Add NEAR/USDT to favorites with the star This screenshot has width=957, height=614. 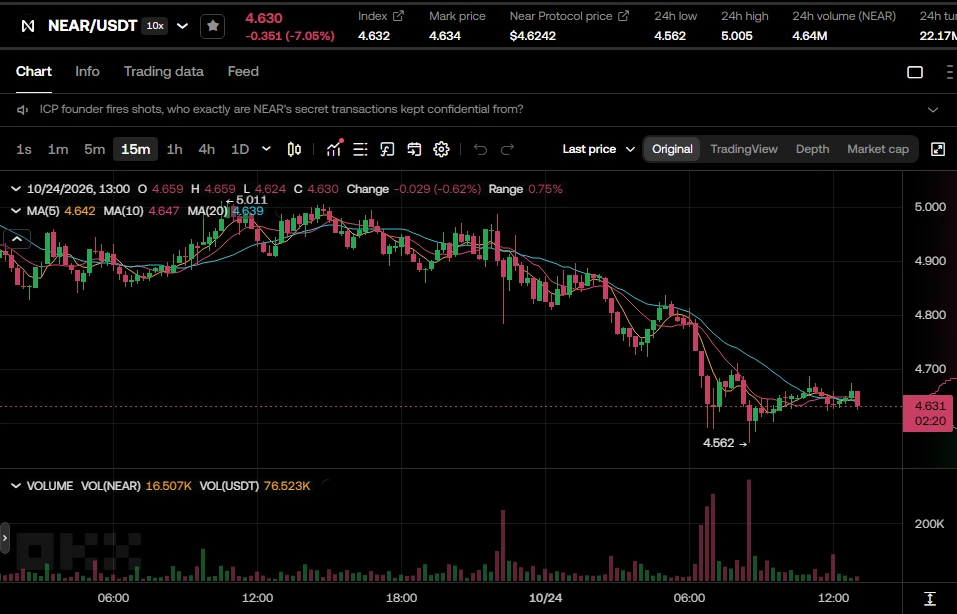pyautogui.click(x=212, y=26)
